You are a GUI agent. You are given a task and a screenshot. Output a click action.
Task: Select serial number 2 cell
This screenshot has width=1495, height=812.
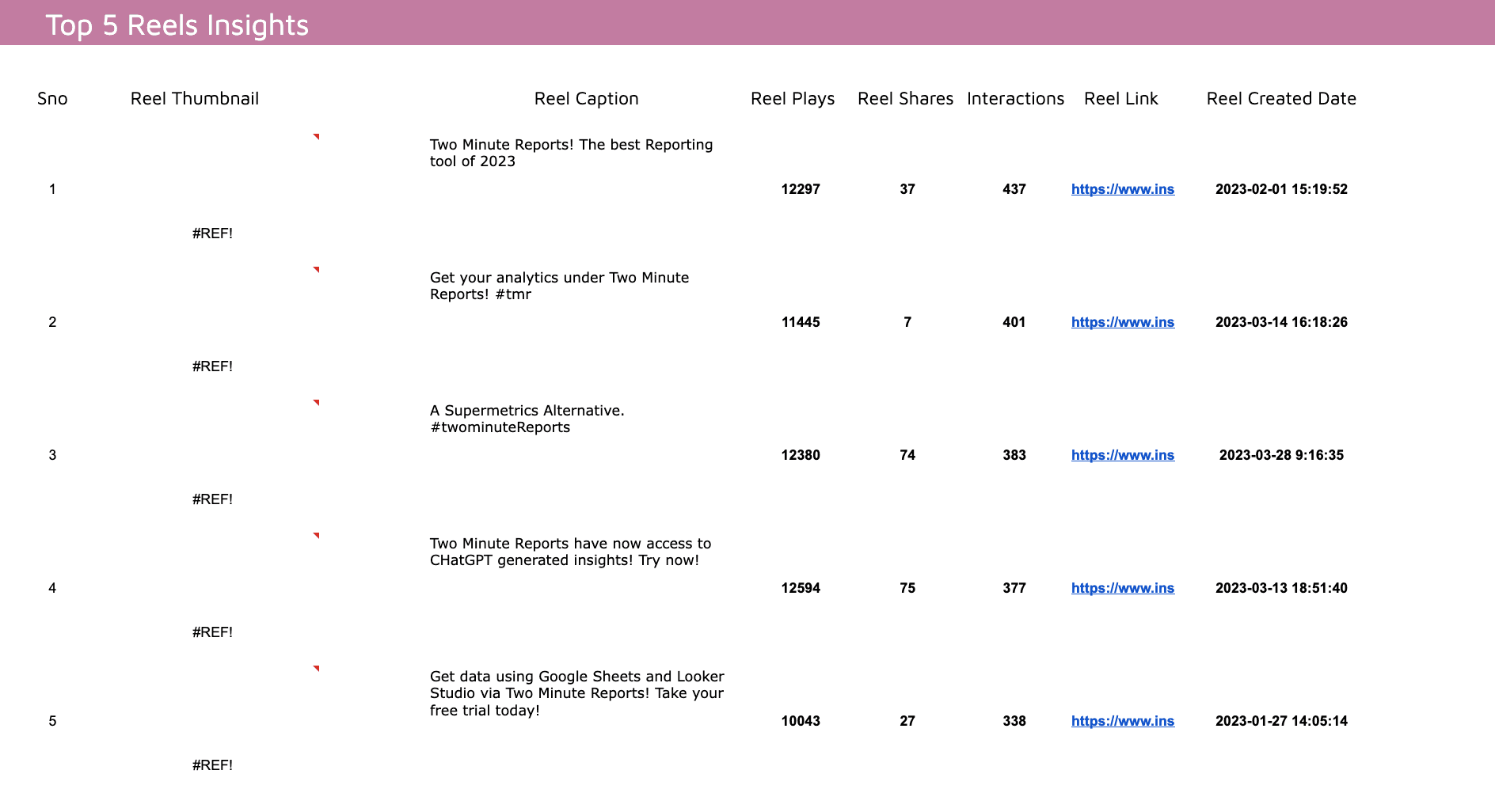coord(52,322)
